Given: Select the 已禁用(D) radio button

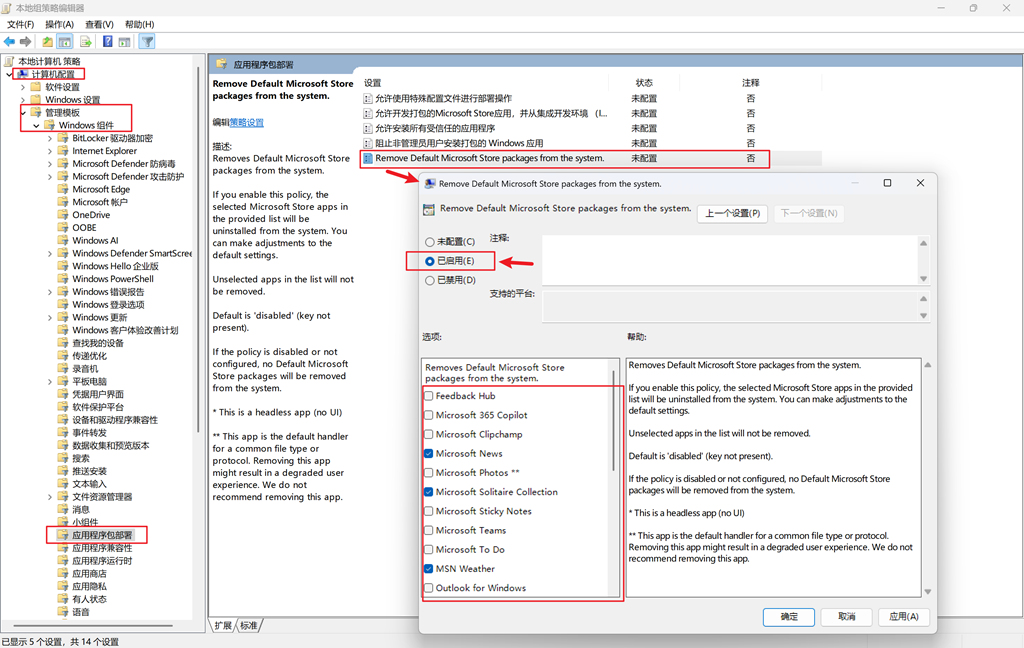Looking at the screenshot, I should (430, 280).
